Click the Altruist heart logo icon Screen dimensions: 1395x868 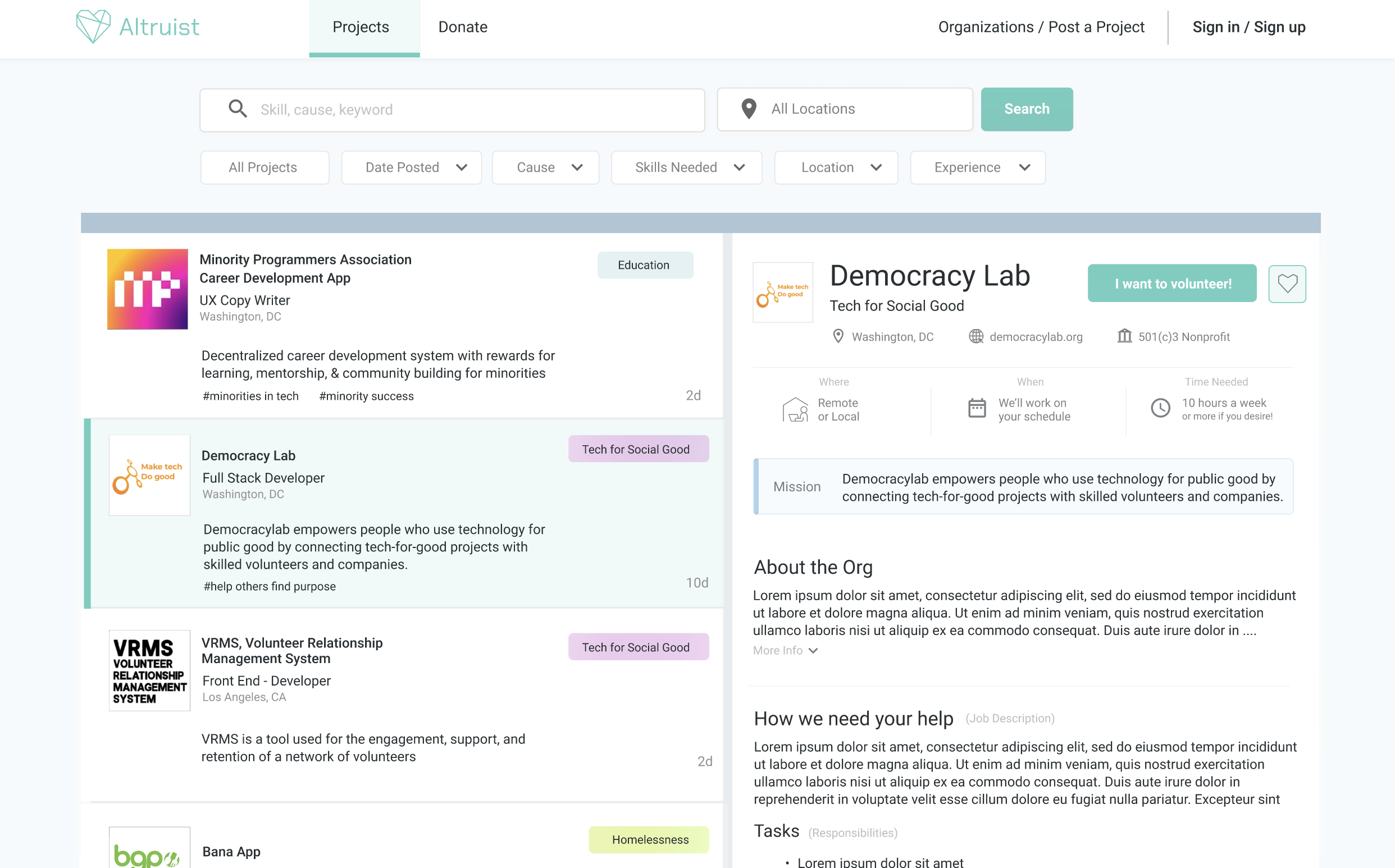coord(93,26)
